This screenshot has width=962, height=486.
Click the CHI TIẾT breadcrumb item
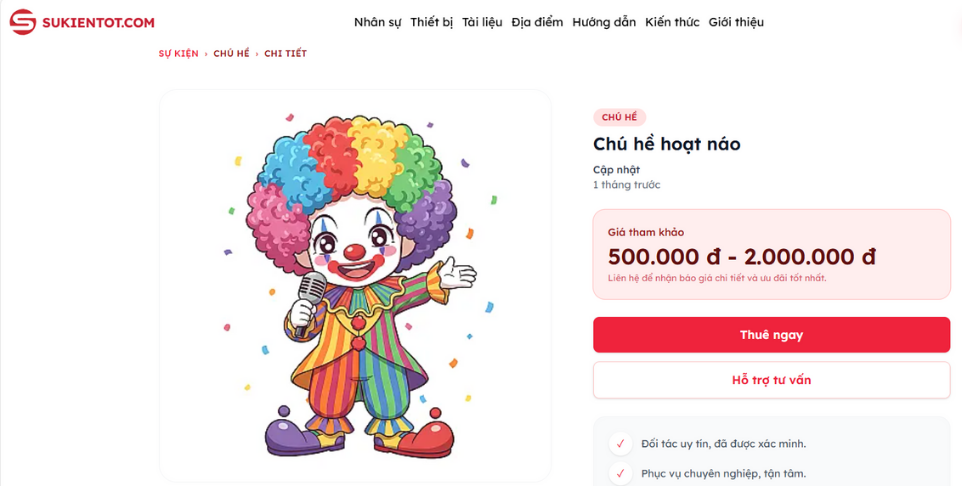pos(285,54)
